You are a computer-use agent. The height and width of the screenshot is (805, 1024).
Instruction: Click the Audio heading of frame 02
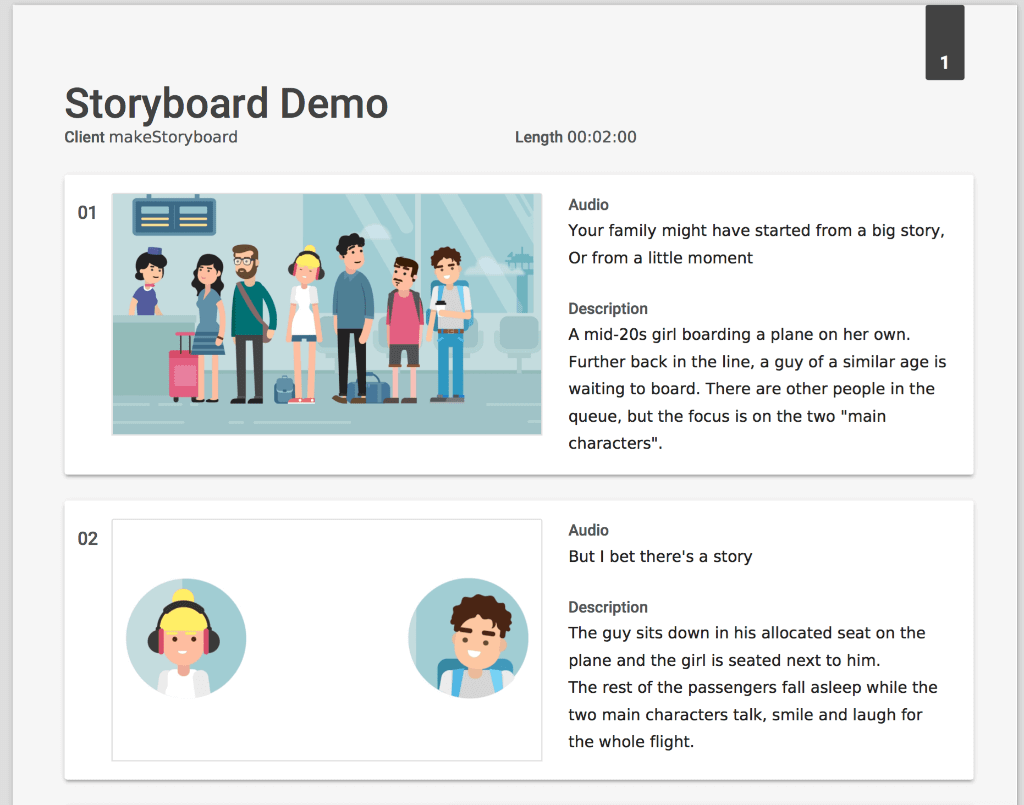[x=589, y=530]
